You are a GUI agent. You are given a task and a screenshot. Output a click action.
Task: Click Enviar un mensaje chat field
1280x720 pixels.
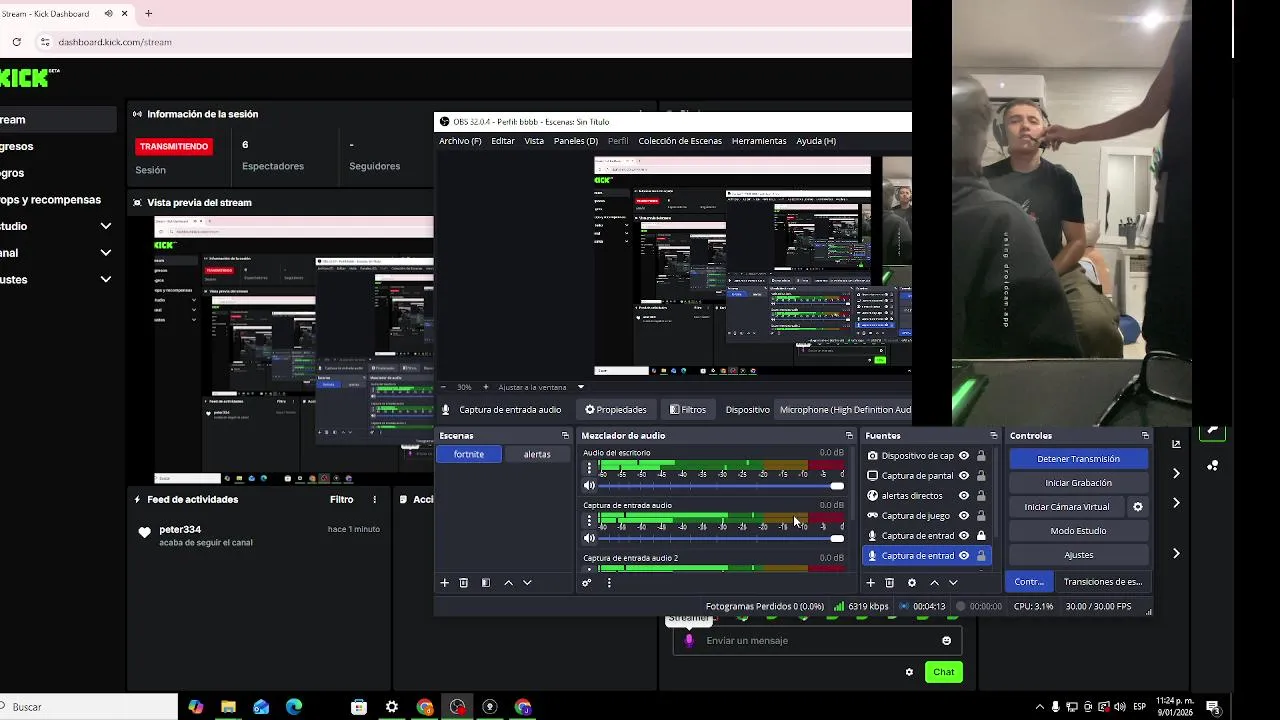pyautogui.click(x=817, y=641)
